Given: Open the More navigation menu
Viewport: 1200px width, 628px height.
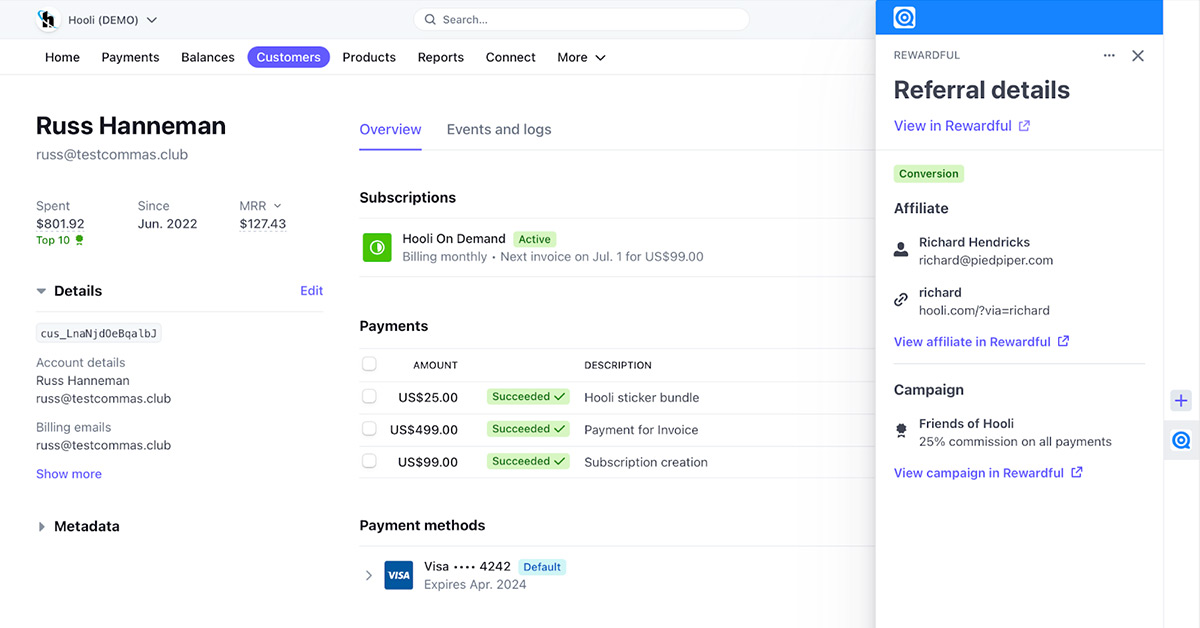Looking at the screenshot, I should [581, 57].
